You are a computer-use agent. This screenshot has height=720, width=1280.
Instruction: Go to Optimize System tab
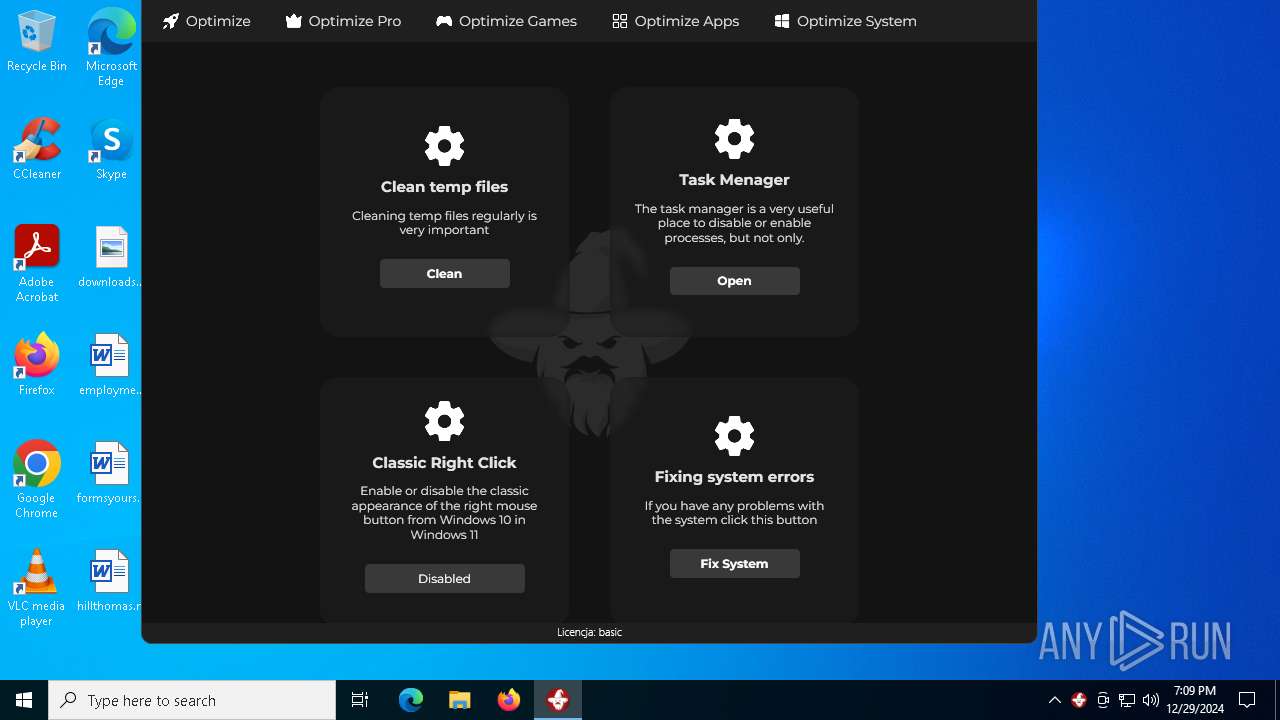click(x=845, y=21)
